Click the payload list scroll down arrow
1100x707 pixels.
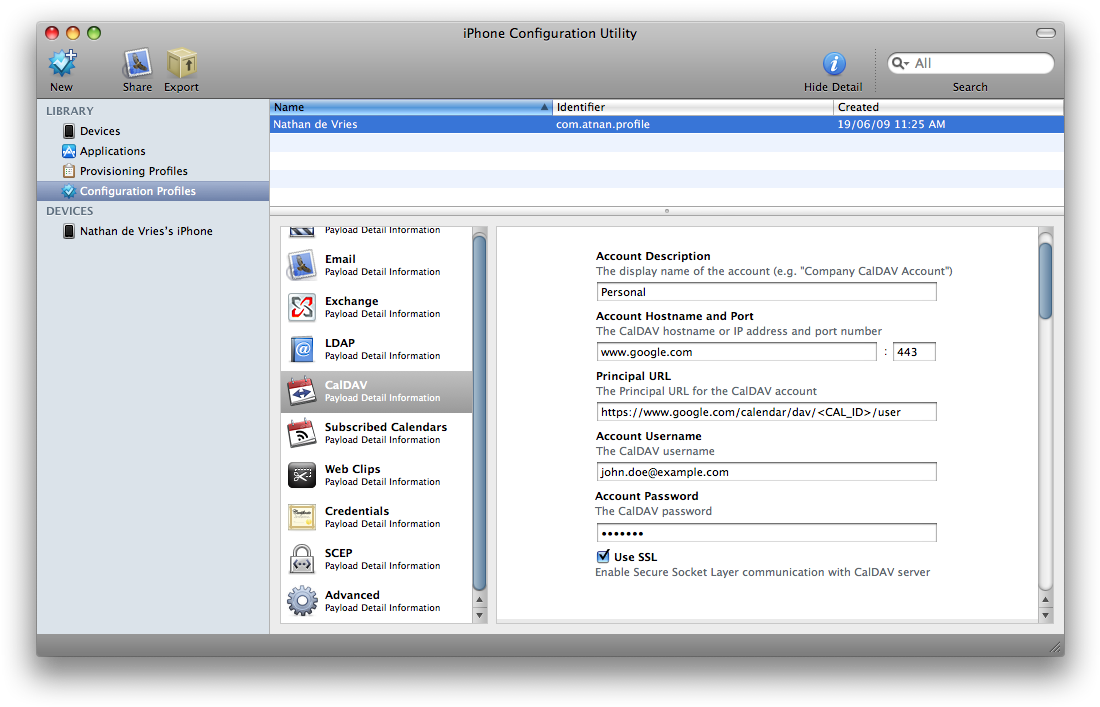(480, 615)
